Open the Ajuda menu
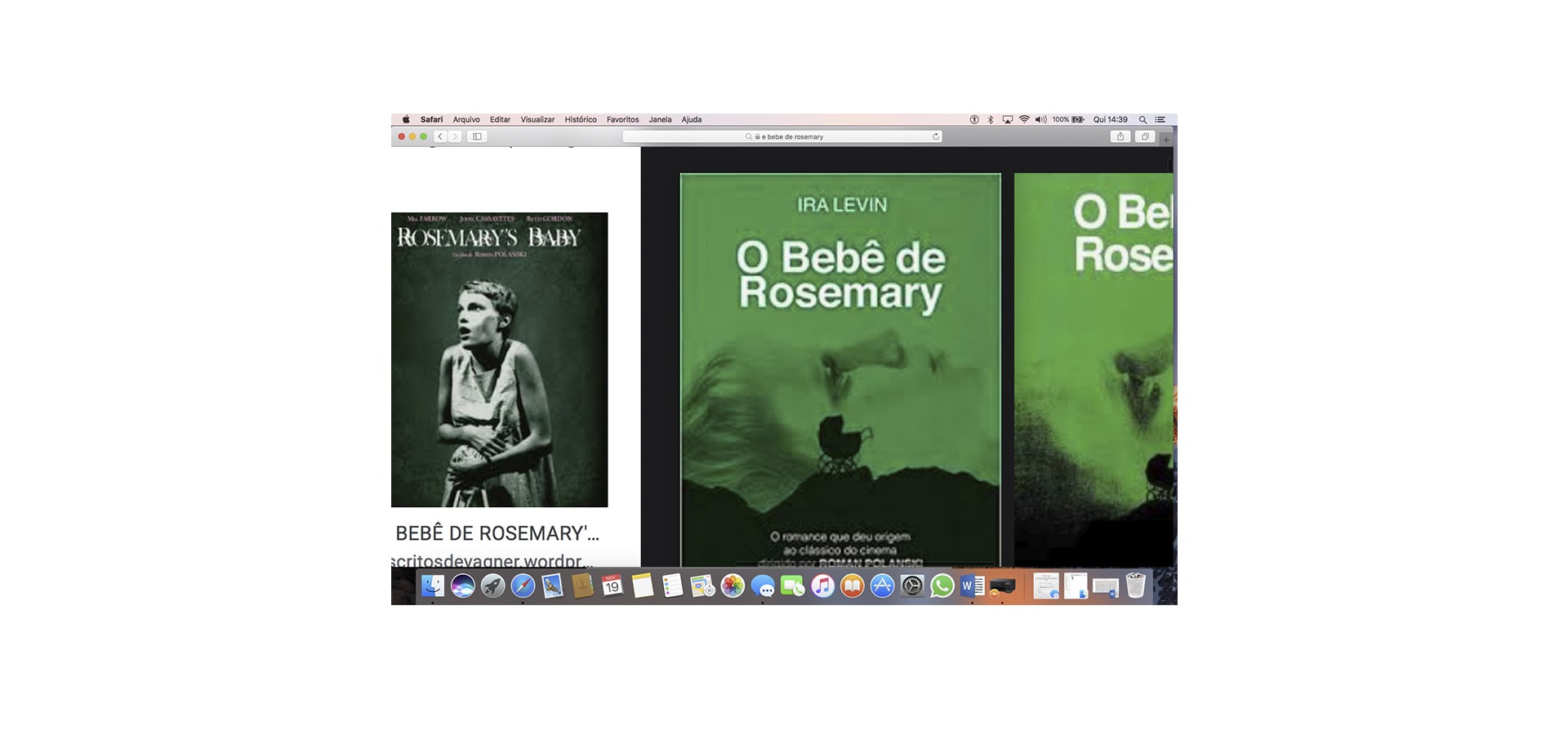 692,119
